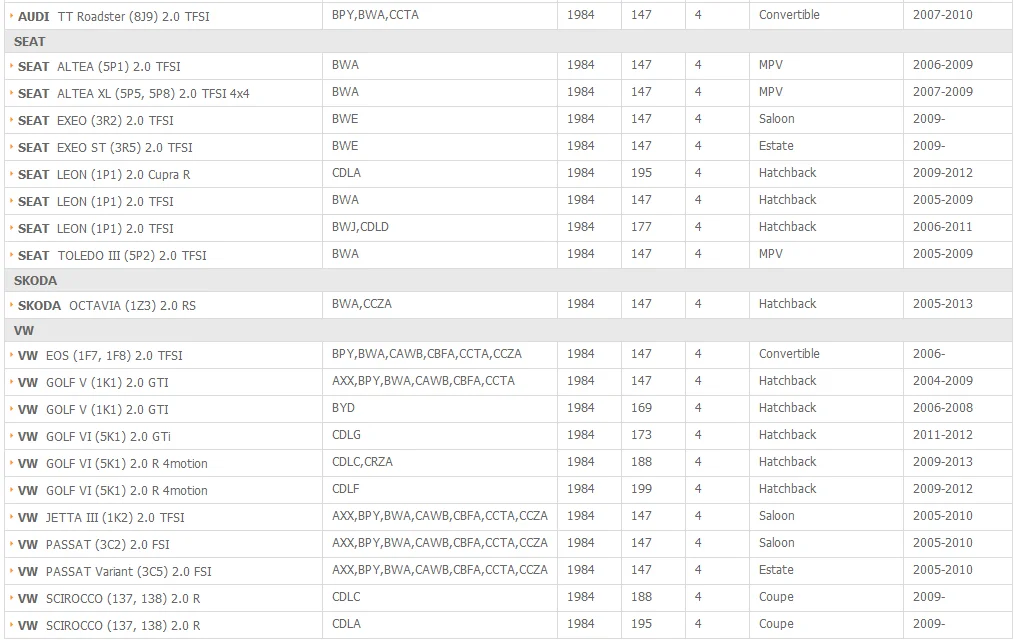
Task: Expand arrow beside VW PASSAT Variant (3C5)
Action: pos(12,571)
